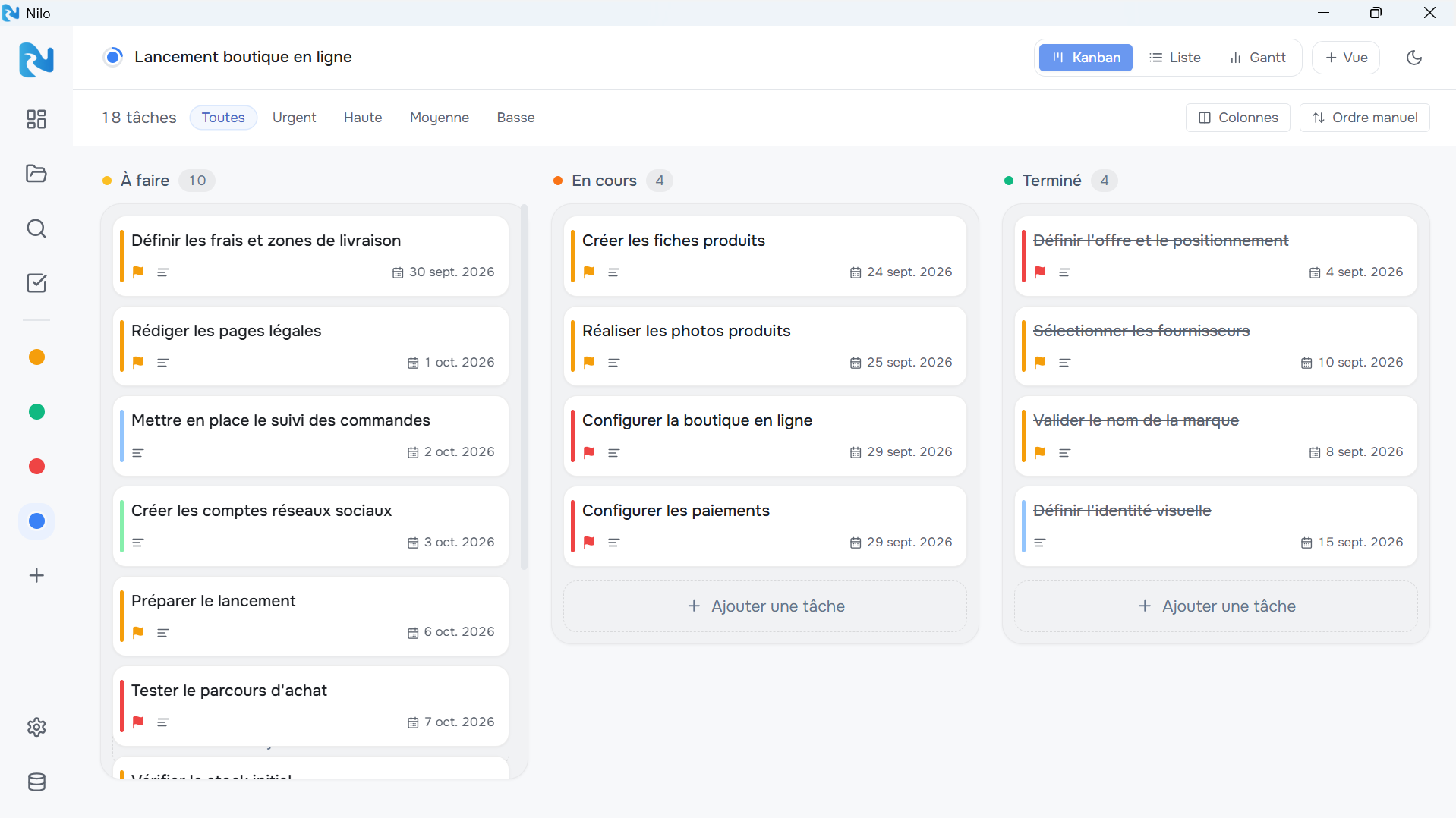The width and height of the screenshot is (1456, 818).
Task: Filter tasks by Moyenne priority
Action: 440,118
